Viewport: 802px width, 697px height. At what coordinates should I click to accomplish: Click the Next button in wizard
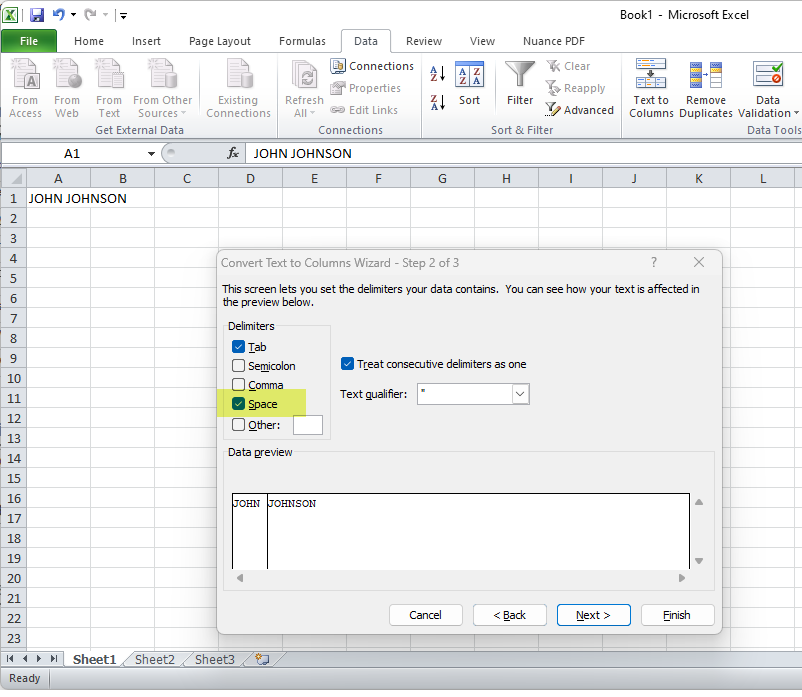593,615
